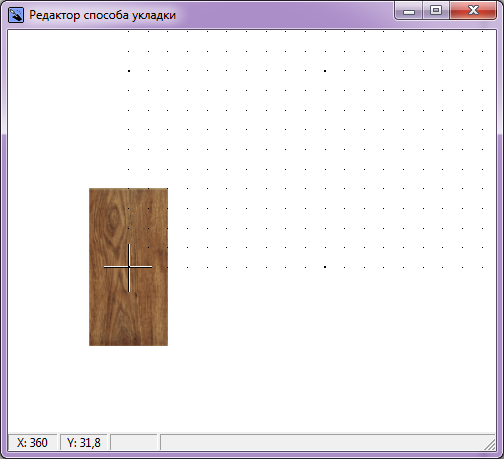Click the white crosshair center on the plank
Screen dimensions: 504x459
click(129, 267)
